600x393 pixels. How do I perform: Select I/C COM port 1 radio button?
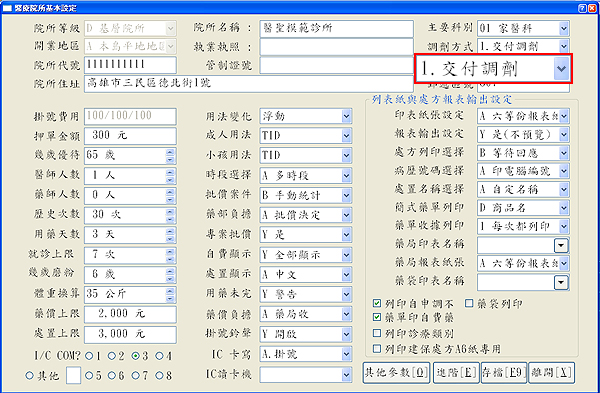coord(89,356)
